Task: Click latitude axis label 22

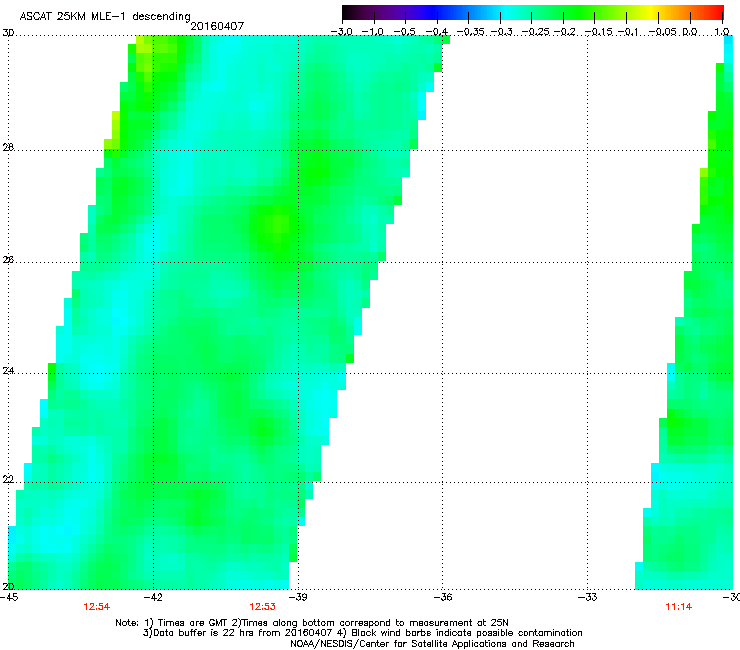Action: (8, 479)
